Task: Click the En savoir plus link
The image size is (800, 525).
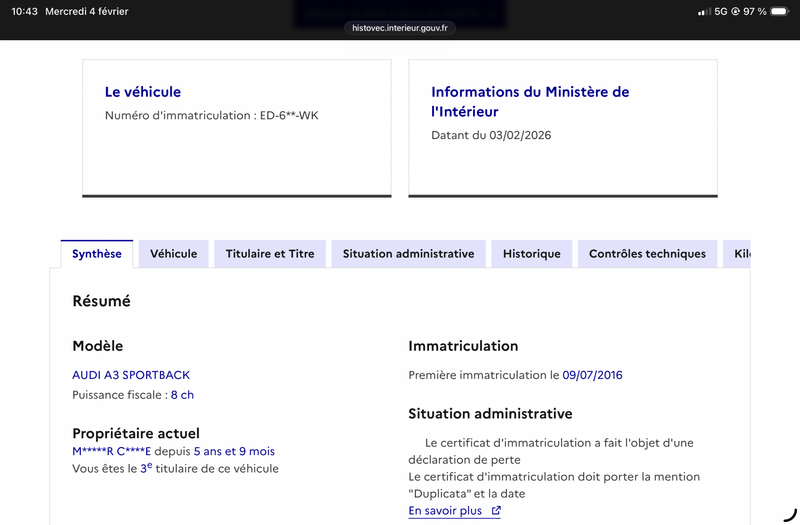Action: 445,511
